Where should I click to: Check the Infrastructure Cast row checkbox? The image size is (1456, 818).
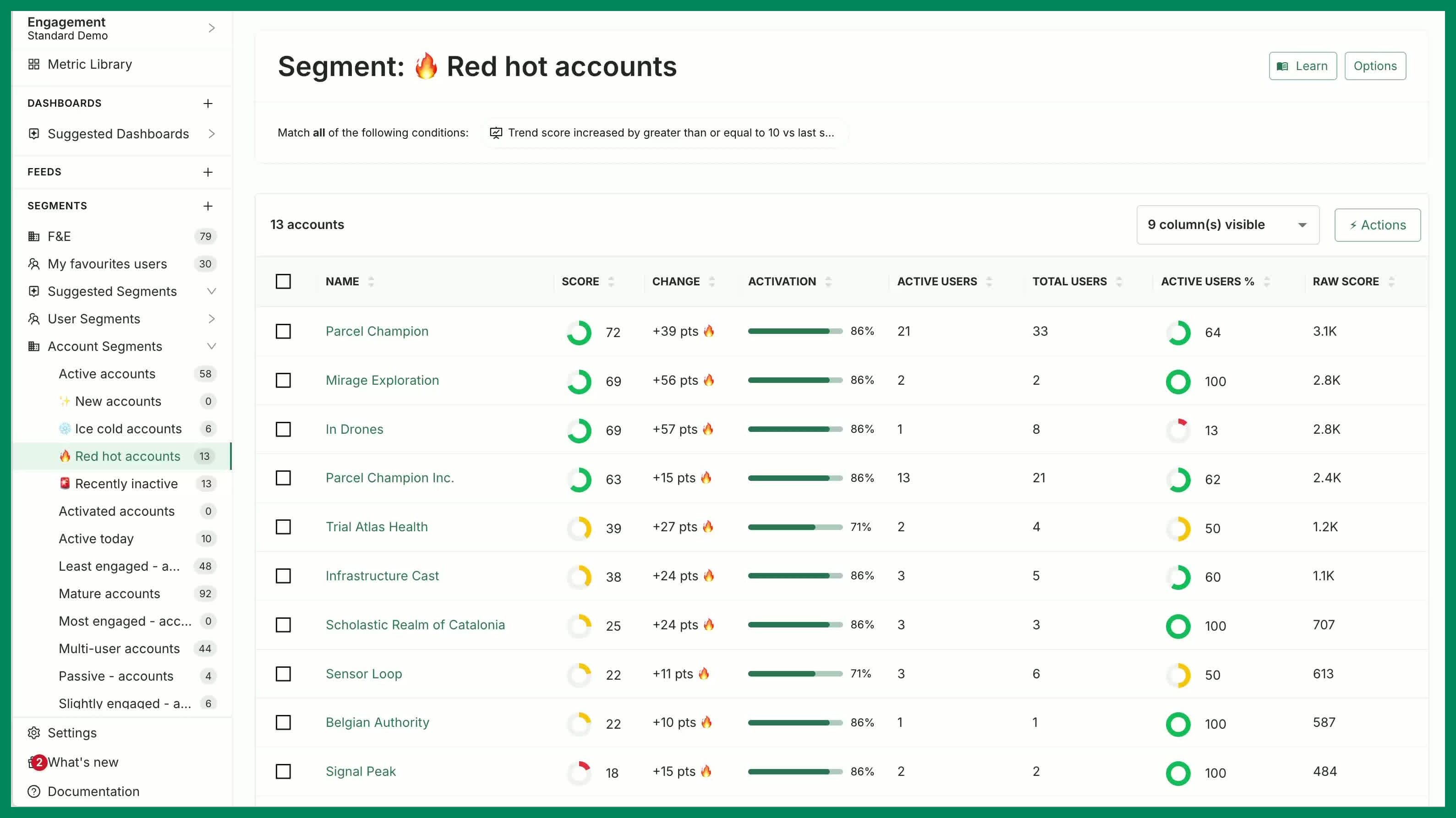(283, 576)
